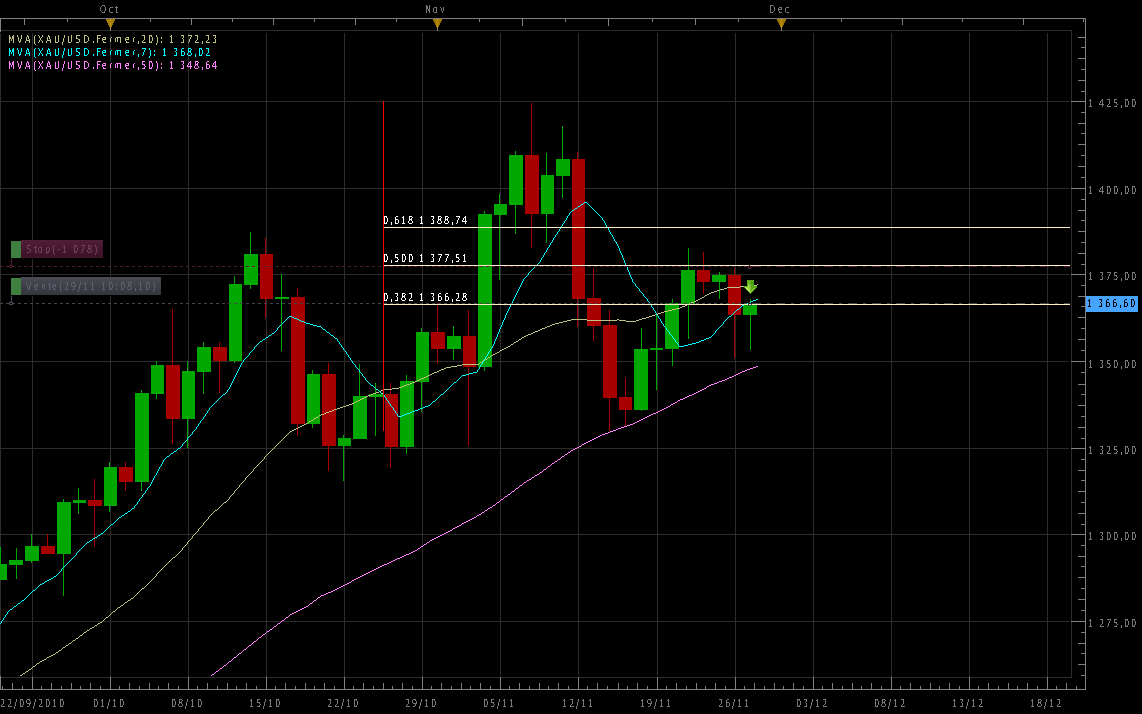Click the 18/12 date on time axis
Screen dimensions: 1142x714
point(1046,703)
